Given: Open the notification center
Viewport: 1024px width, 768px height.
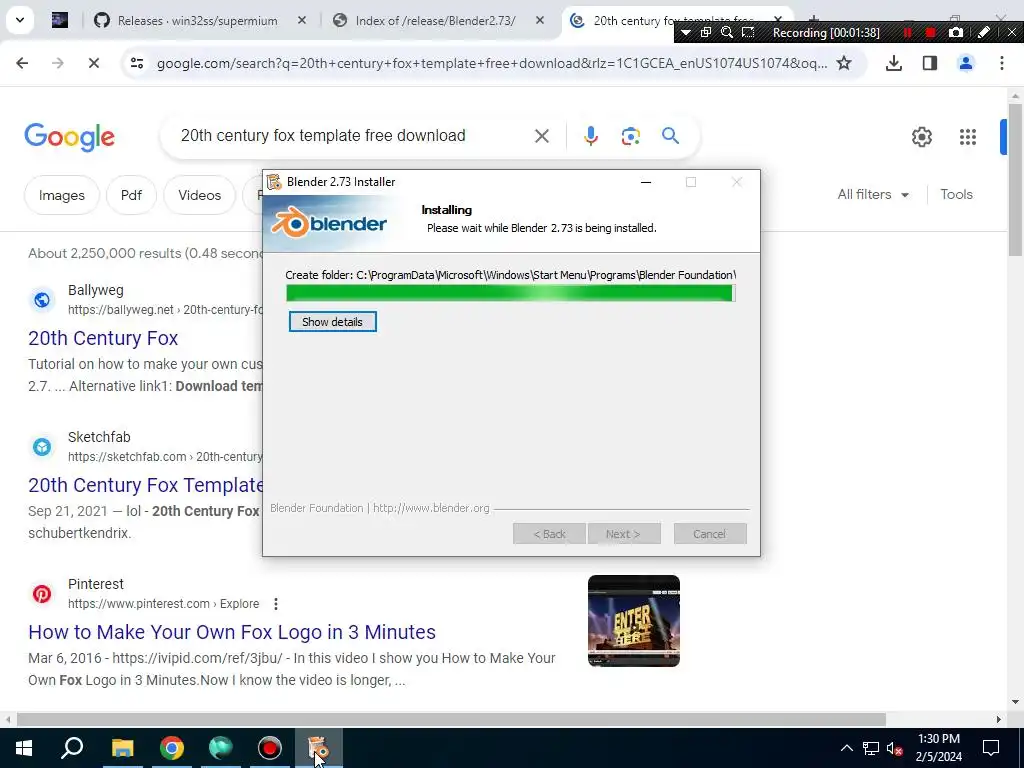Looking at the screenshot, I should [x=991, y=748].
